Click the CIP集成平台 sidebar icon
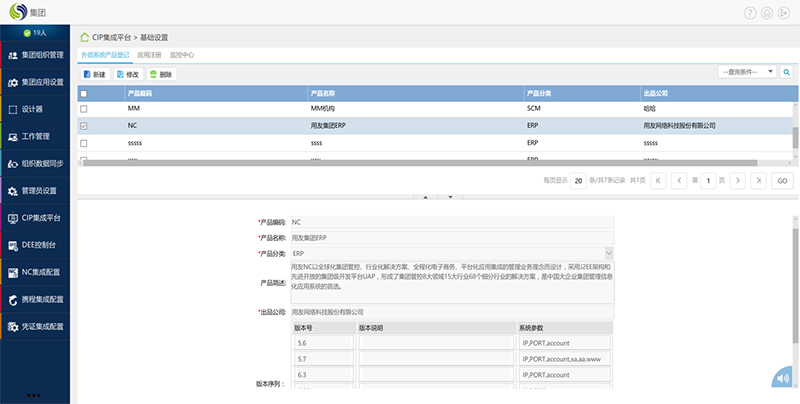The height and width of the screenshot is (404, 800). [x=13, y=218]
